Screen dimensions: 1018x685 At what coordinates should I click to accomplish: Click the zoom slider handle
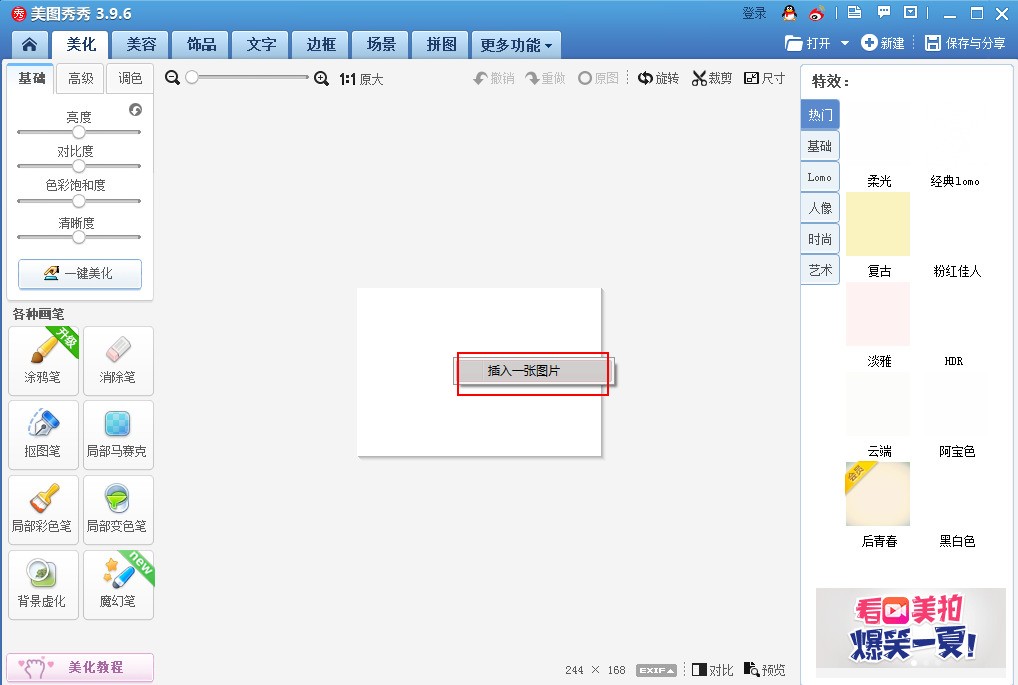click(192, 77)
